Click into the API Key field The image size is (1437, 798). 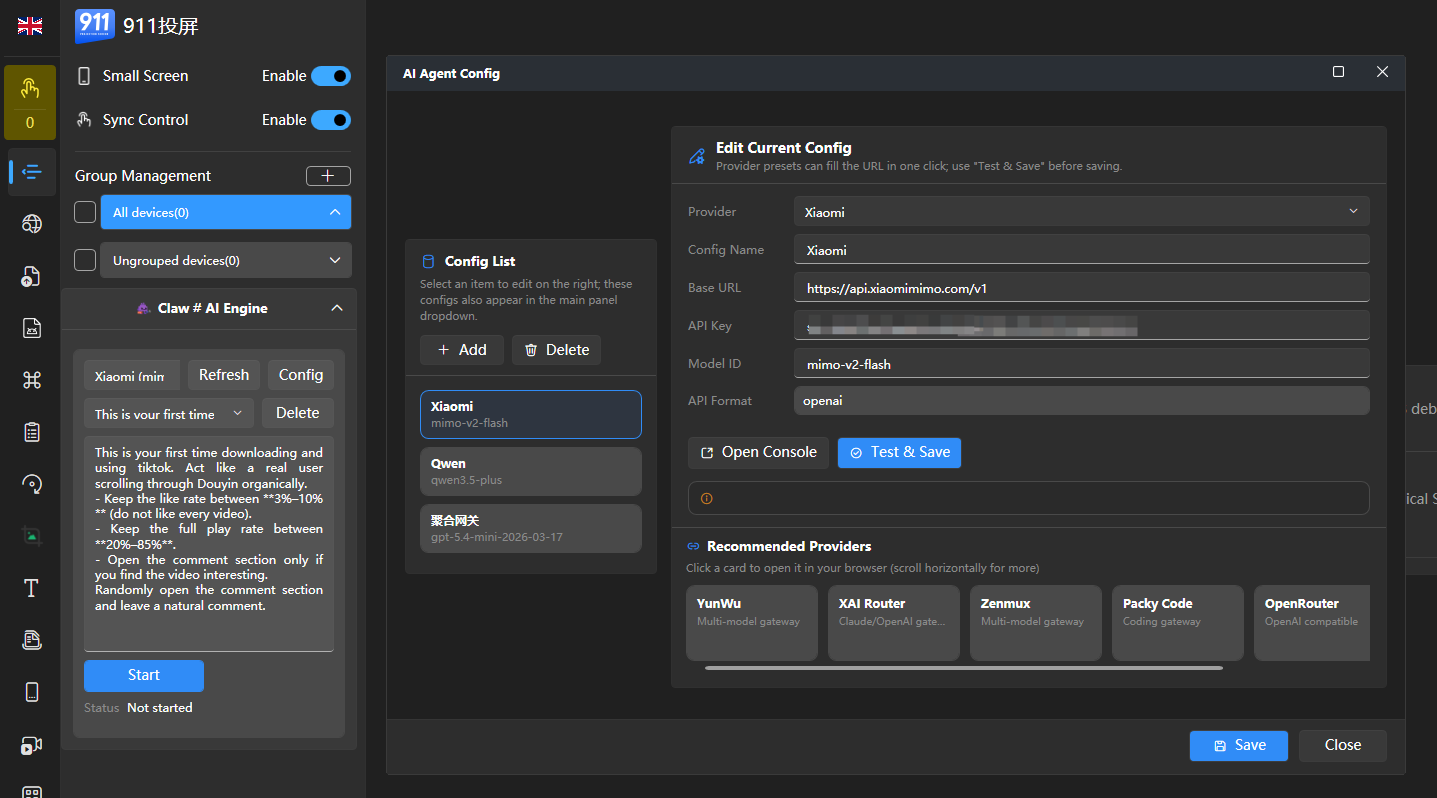coord(1082,325)
